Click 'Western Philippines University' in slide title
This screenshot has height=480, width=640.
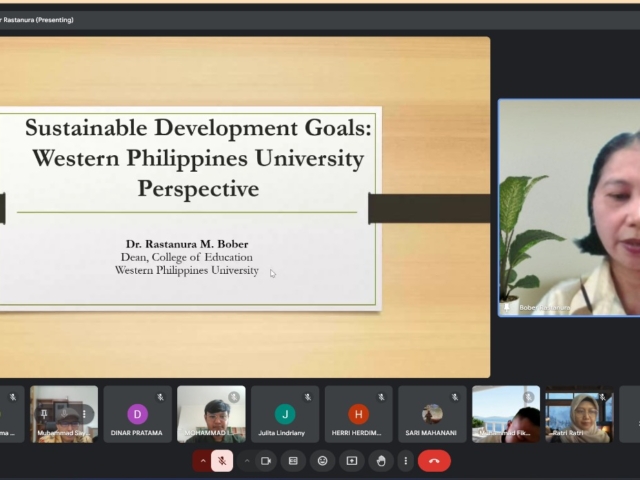click(x=198, y=158)
